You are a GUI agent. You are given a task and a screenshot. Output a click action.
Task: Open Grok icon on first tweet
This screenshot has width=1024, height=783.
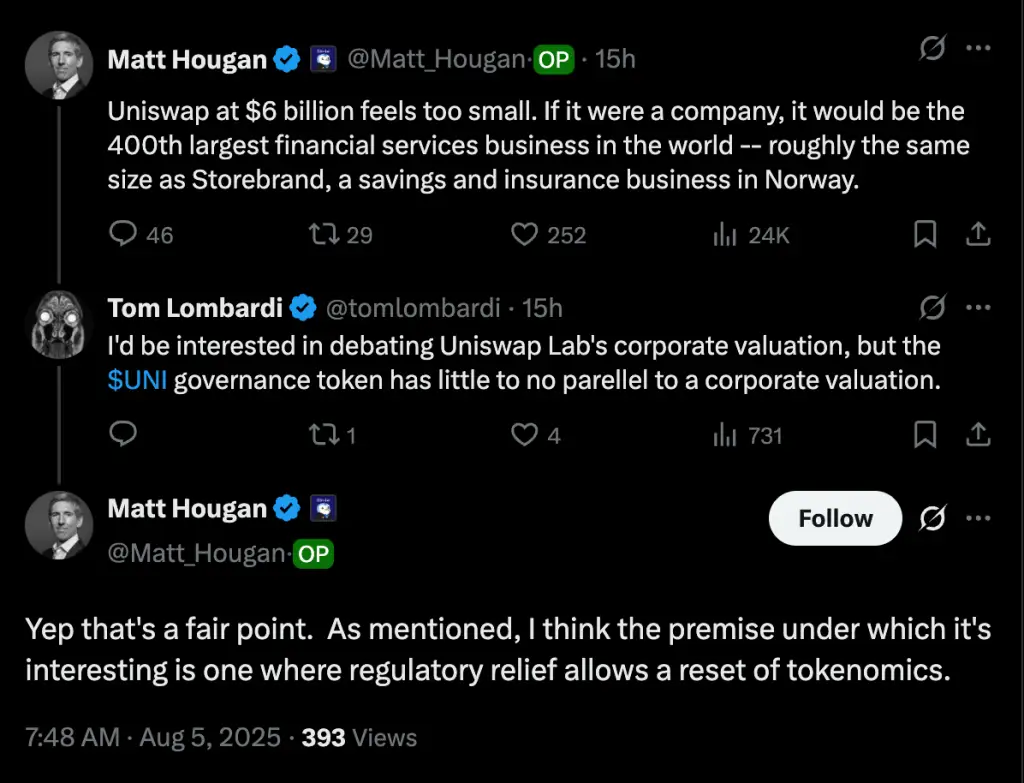tap(932, 49)
